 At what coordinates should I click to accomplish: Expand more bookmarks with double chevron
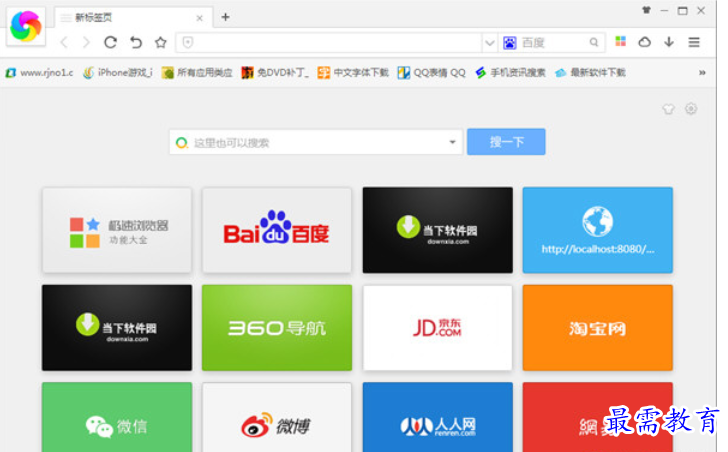point(702,72)
